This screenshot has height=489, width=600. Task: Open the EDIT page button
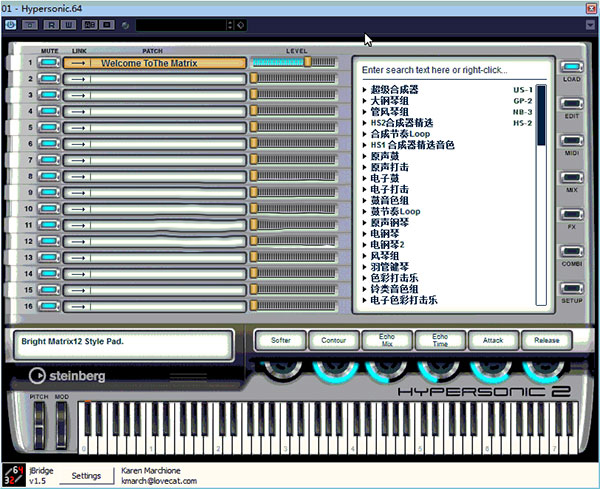[572, 104]
